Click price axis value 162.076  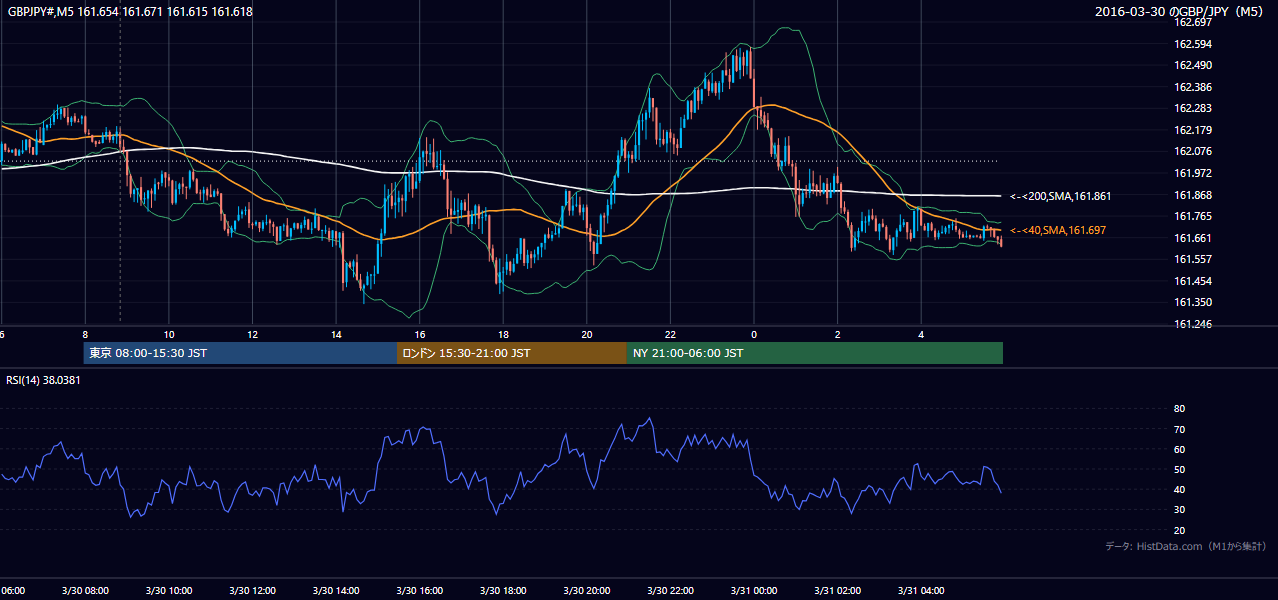pos(1192,152)
